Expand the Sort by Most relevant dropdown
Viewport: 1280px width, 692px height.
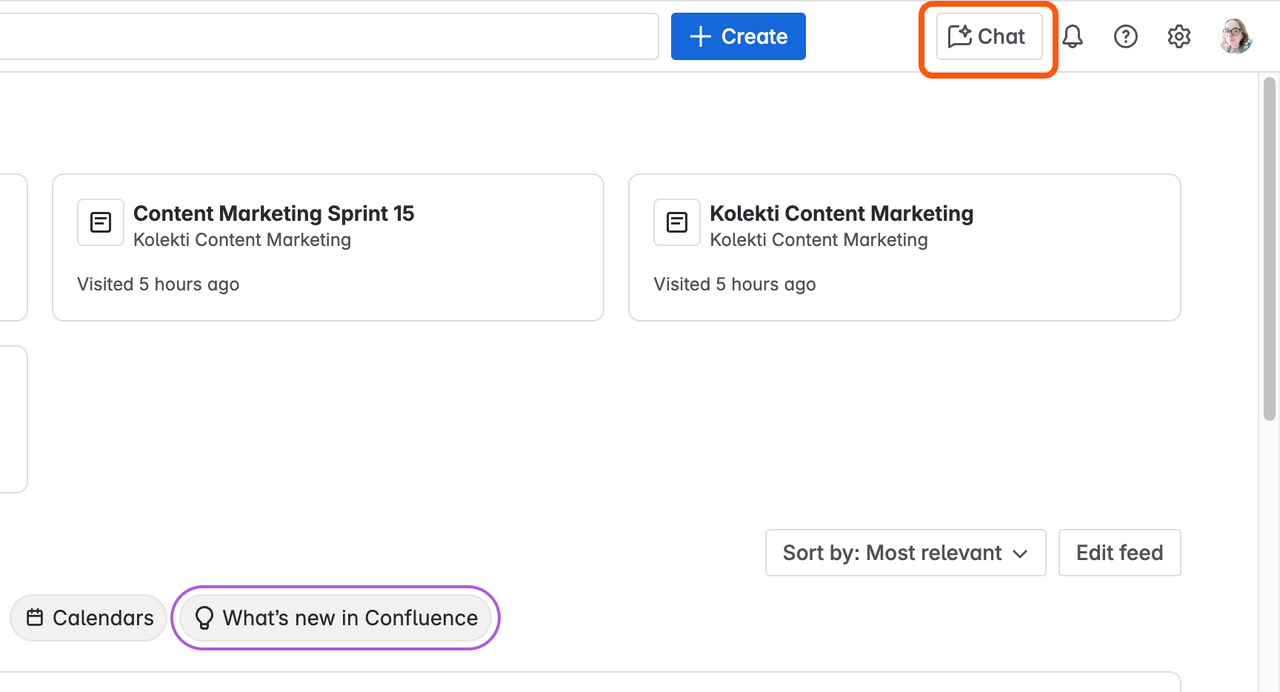[905, 553]
